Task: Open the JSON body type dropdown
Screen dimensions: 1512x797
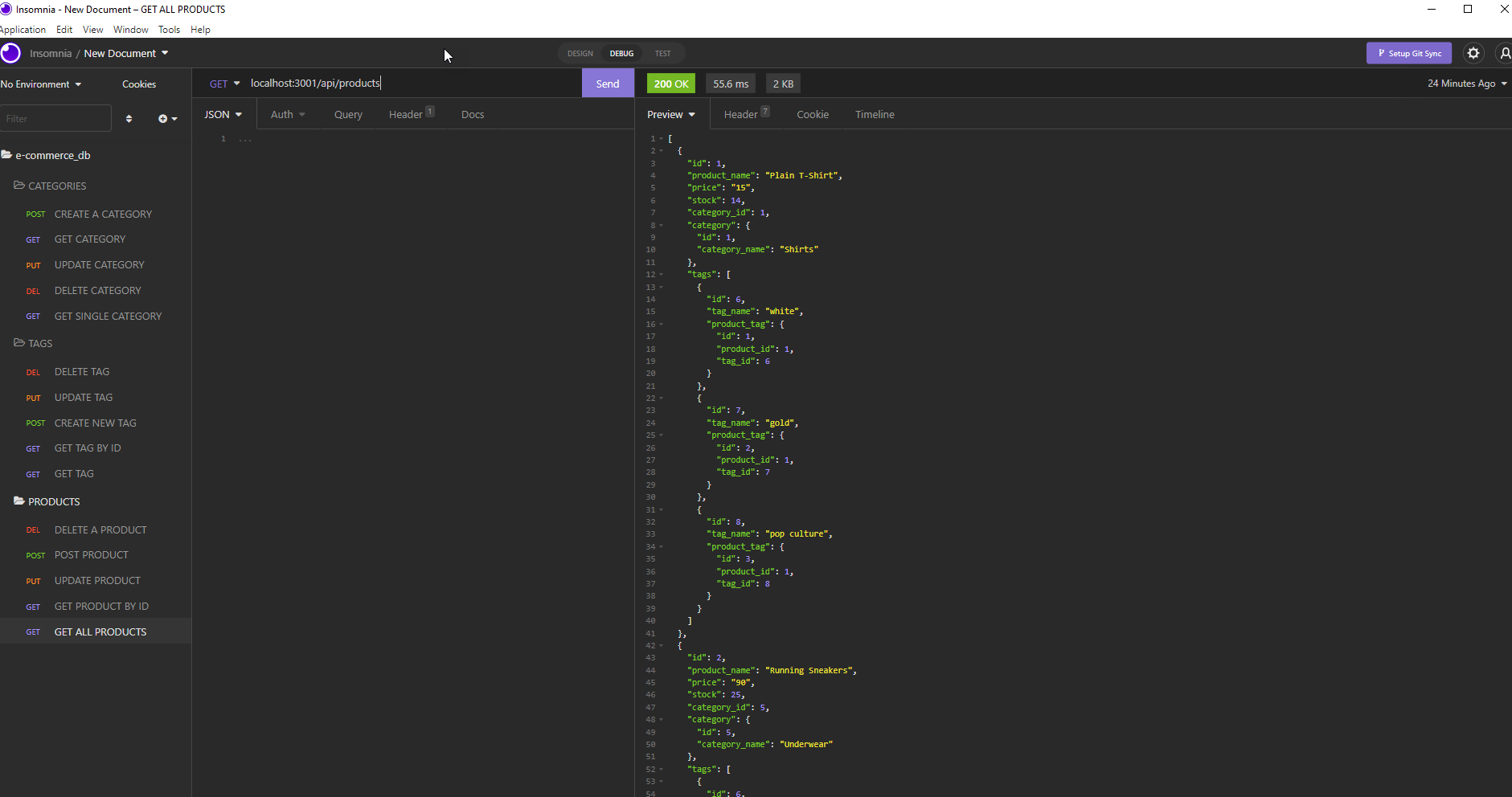Action: (x=223, y=114)
